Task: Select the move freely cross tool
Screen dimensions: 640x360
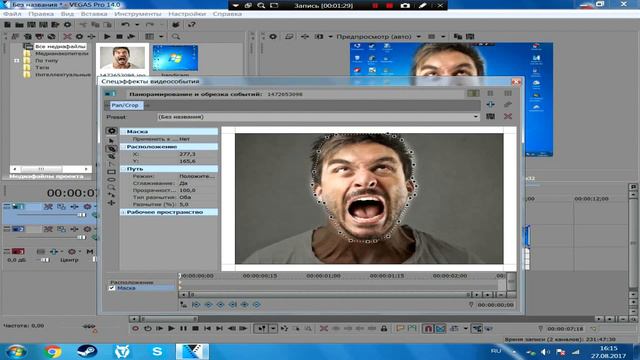Action: click(111, 203)
